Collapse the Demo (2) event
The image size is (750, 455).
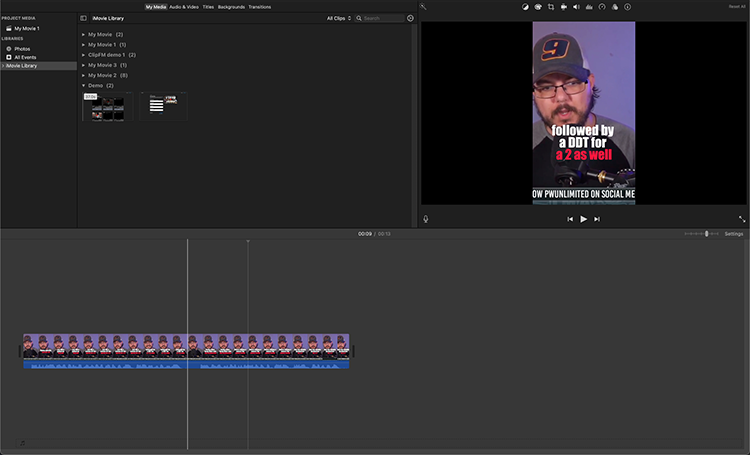(83, 86)
